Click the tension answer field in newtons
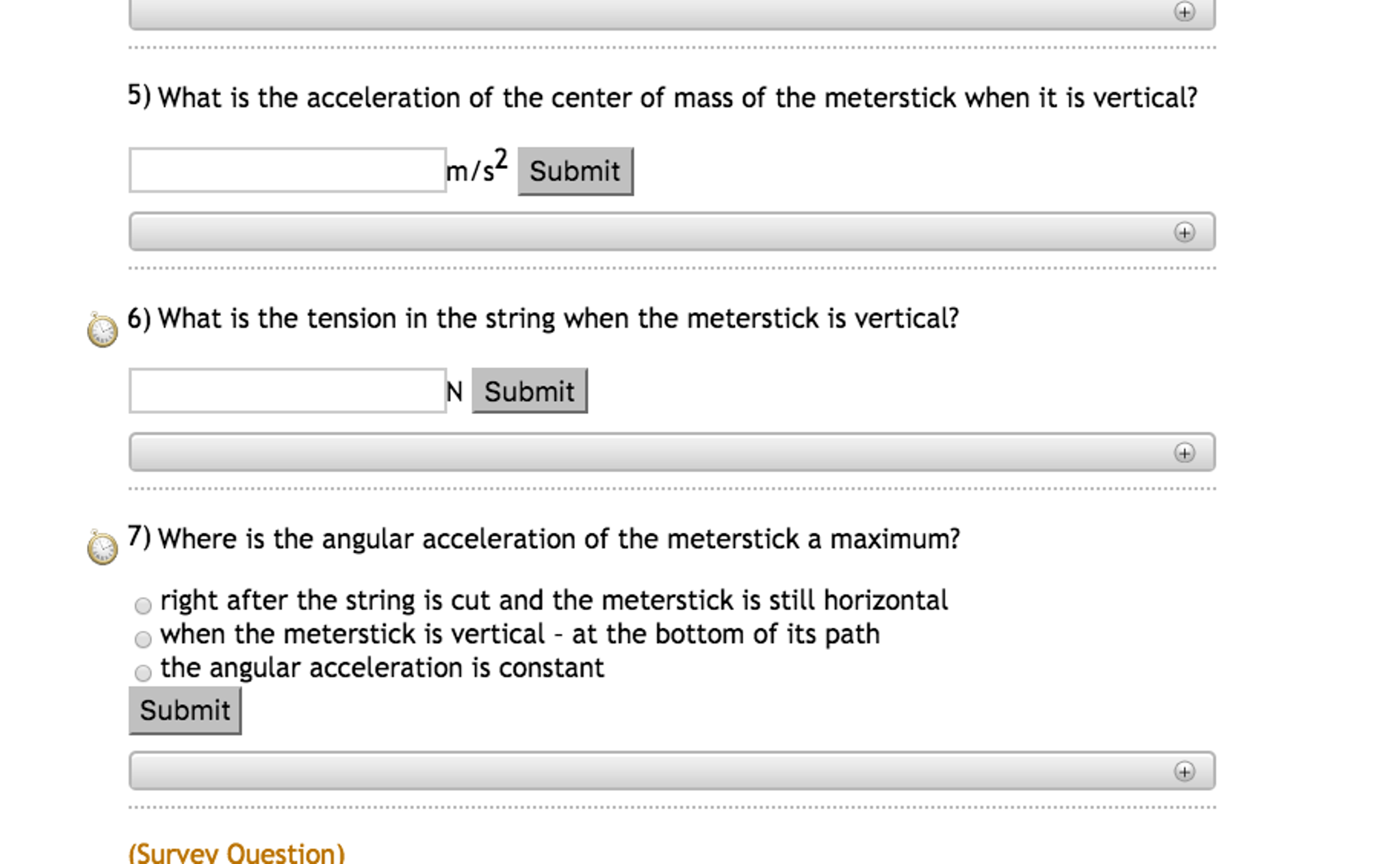1400x864 pixels. [287, 391]
